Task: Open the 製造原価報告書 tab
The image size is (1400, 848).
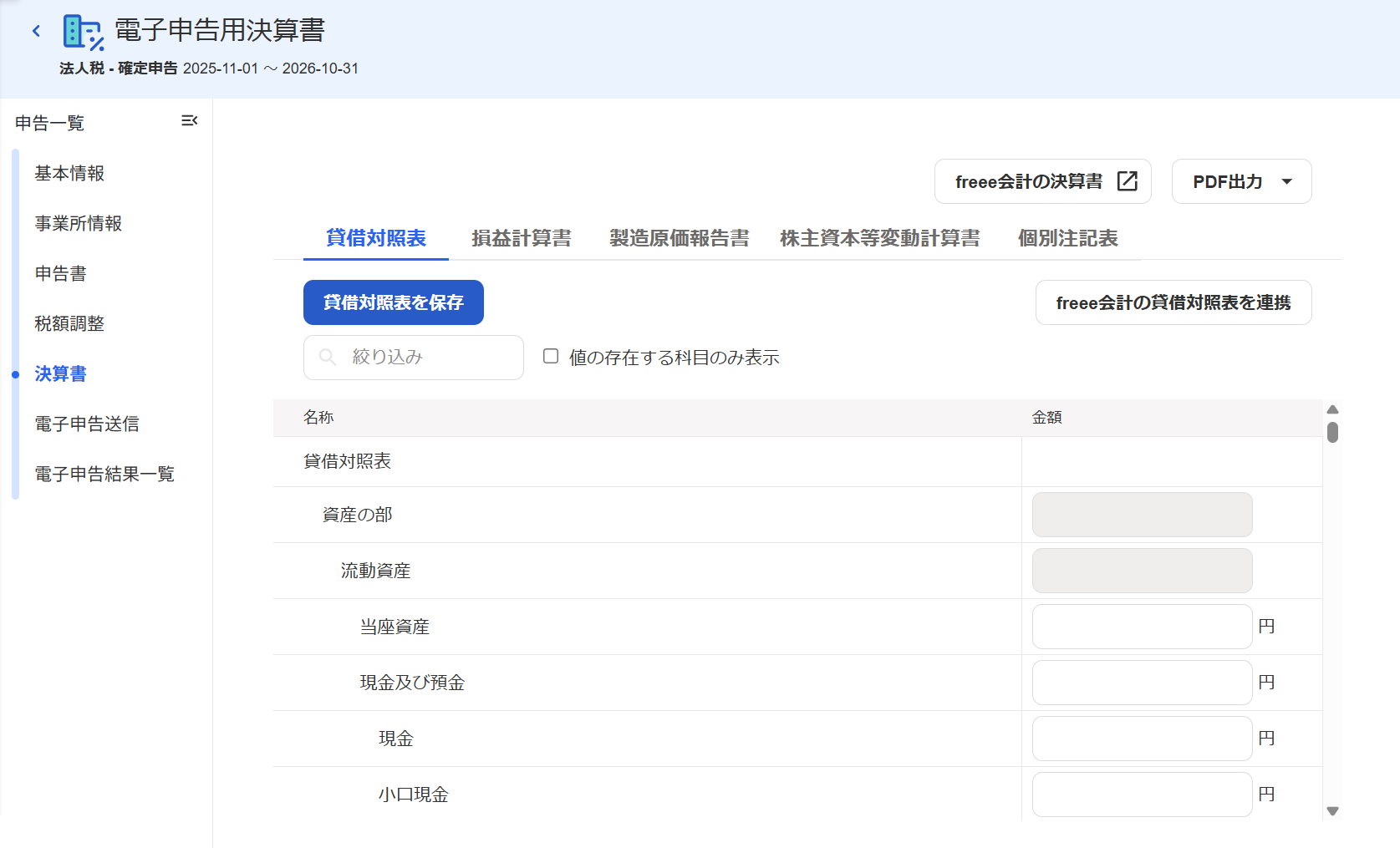Action: 680,238
